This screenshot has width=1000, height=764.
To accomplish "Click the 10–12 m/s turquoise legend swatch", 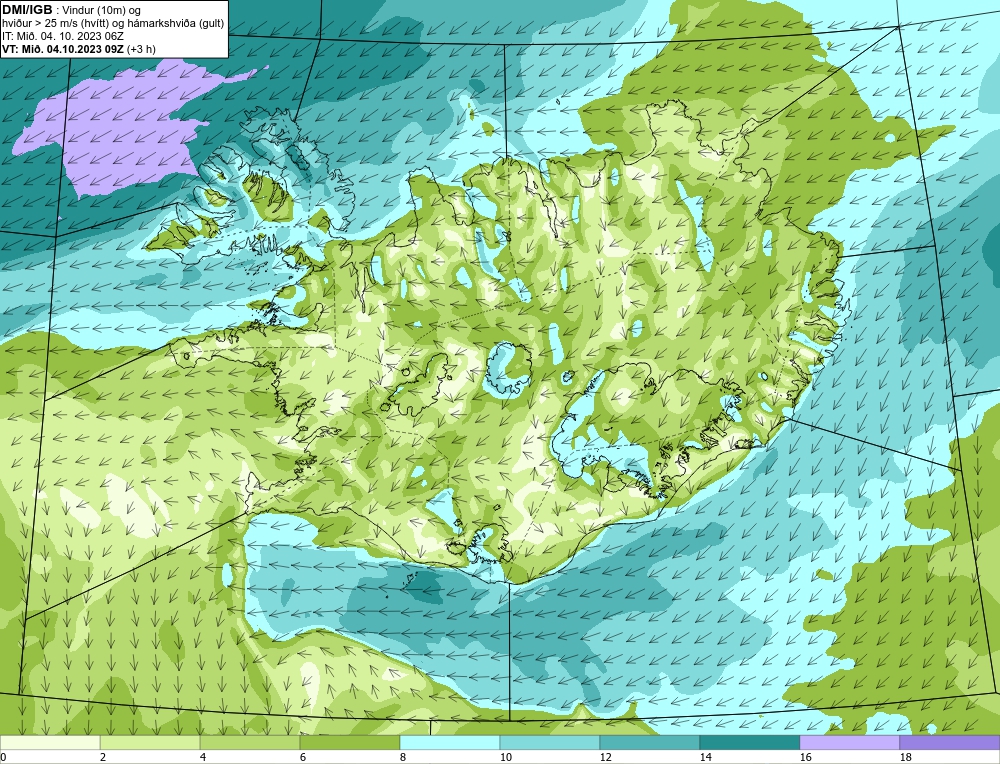I will [550, 743].
